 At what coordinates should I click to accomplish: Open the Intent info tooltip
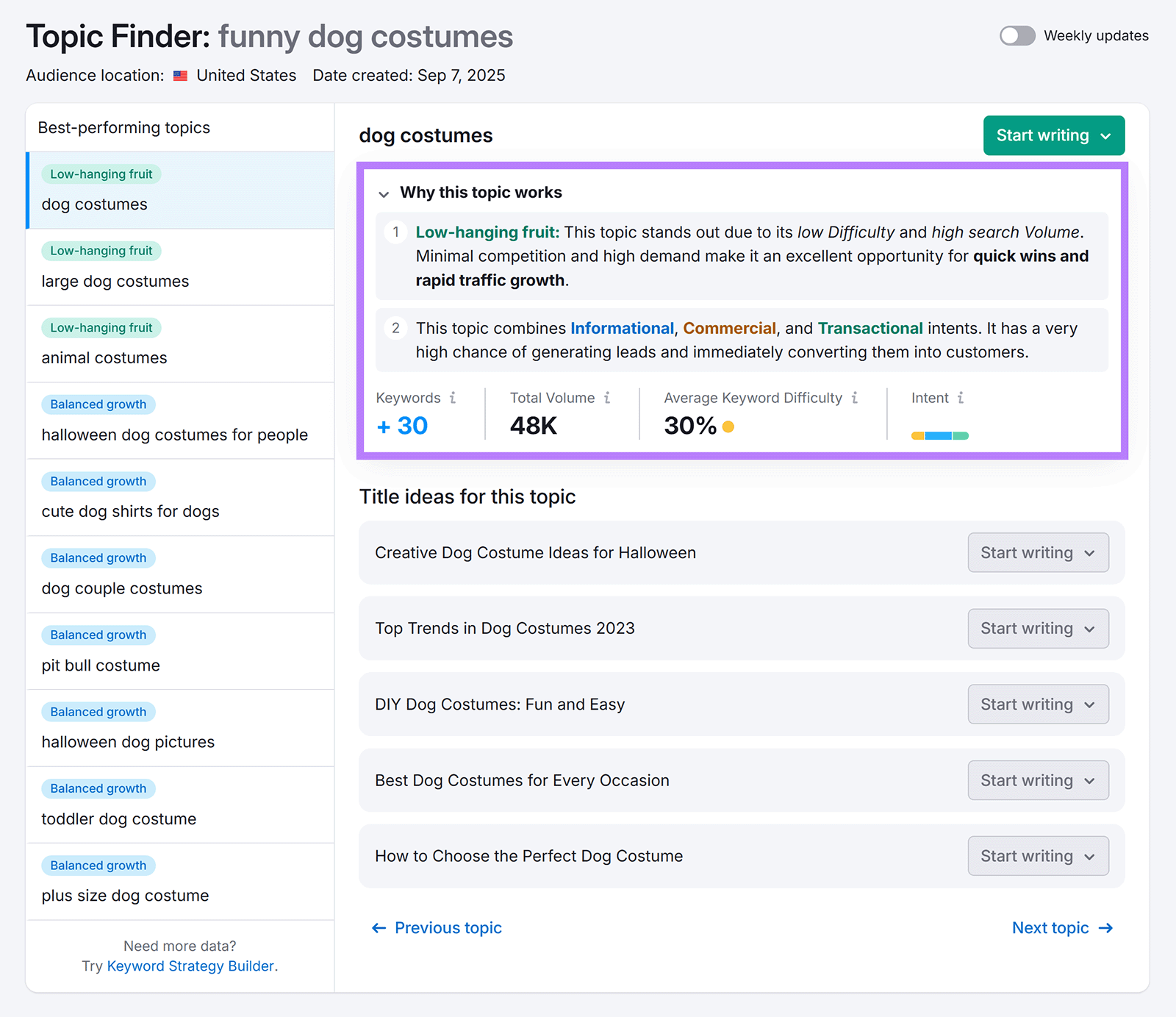coord(961,397)
